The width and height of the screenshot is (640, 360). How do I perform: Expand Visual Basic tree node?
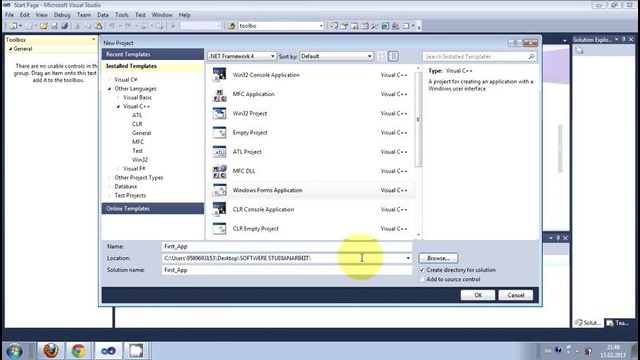coord(118,98)
